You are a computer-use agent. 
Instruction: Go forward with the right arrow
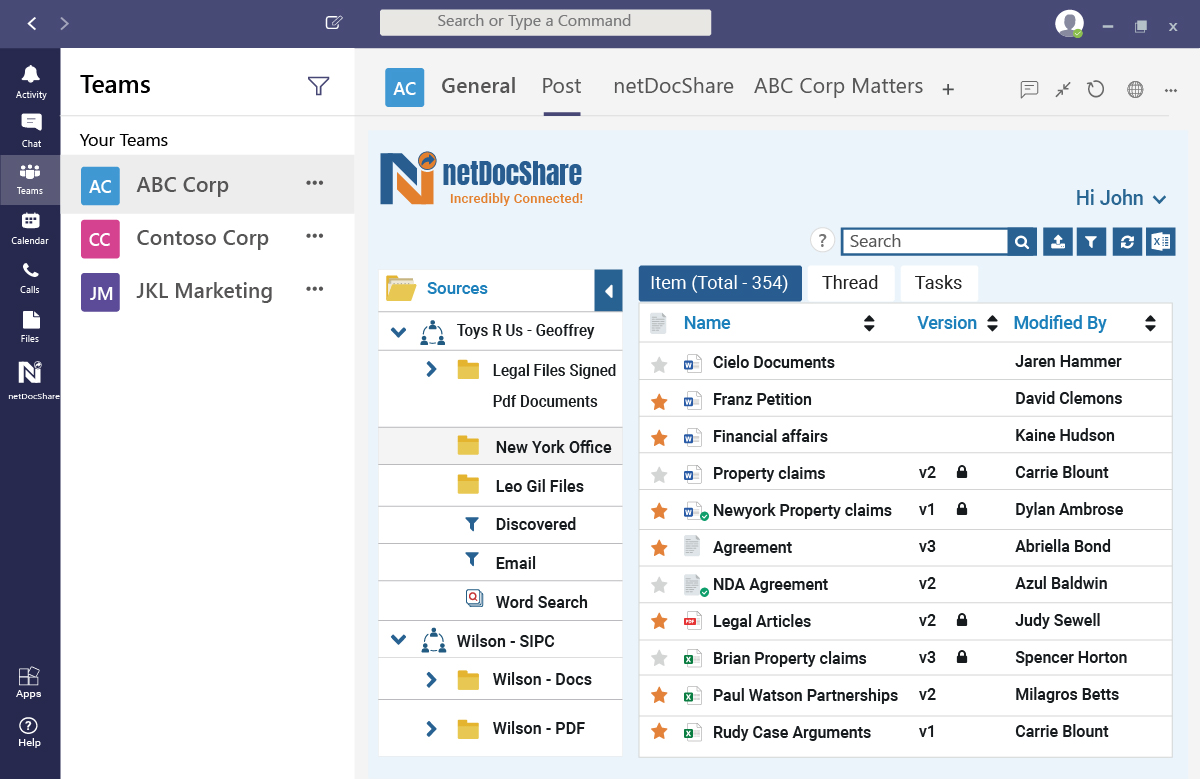(65, 23)
